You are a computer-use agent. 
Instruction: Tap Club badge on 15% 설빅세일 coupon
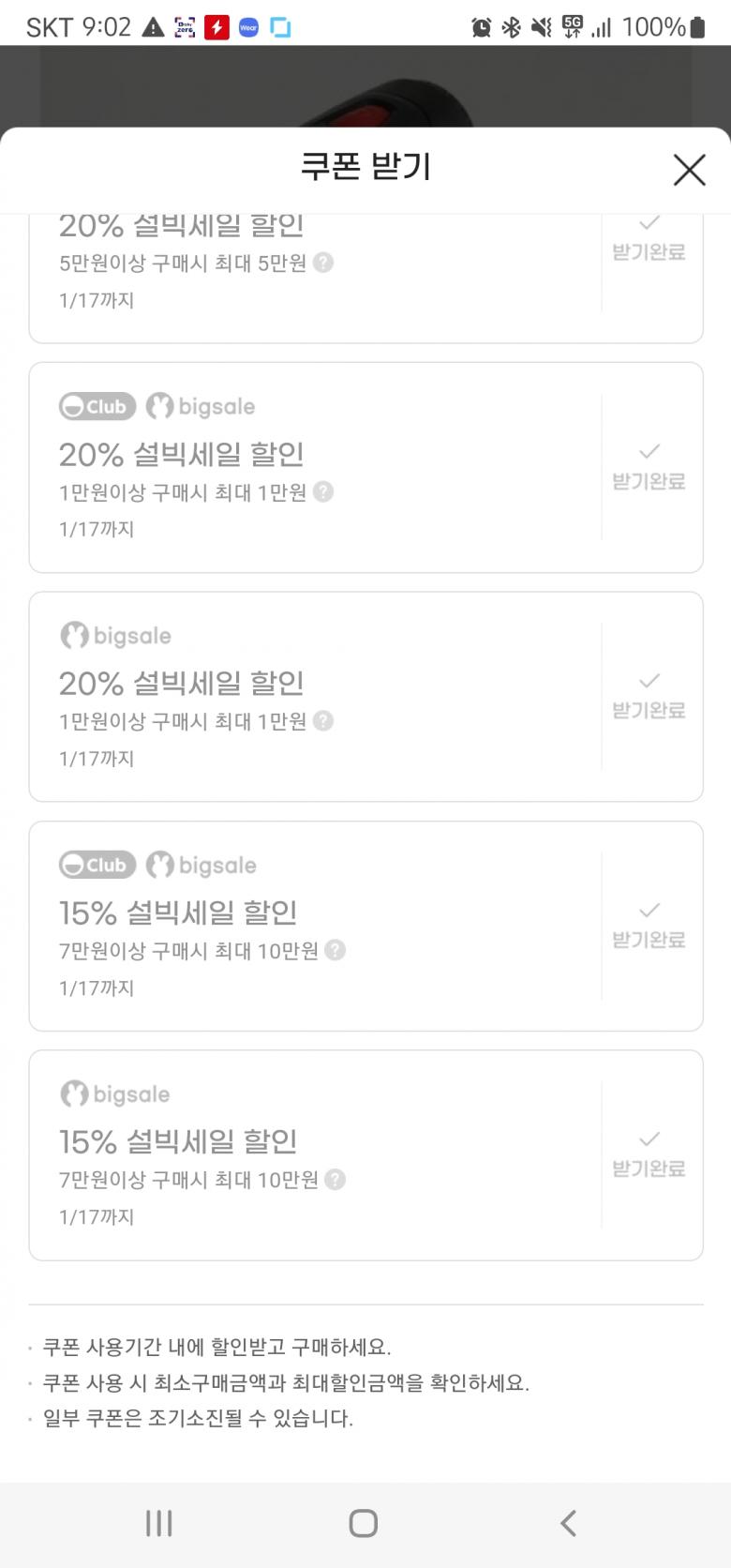coord(97,865)
